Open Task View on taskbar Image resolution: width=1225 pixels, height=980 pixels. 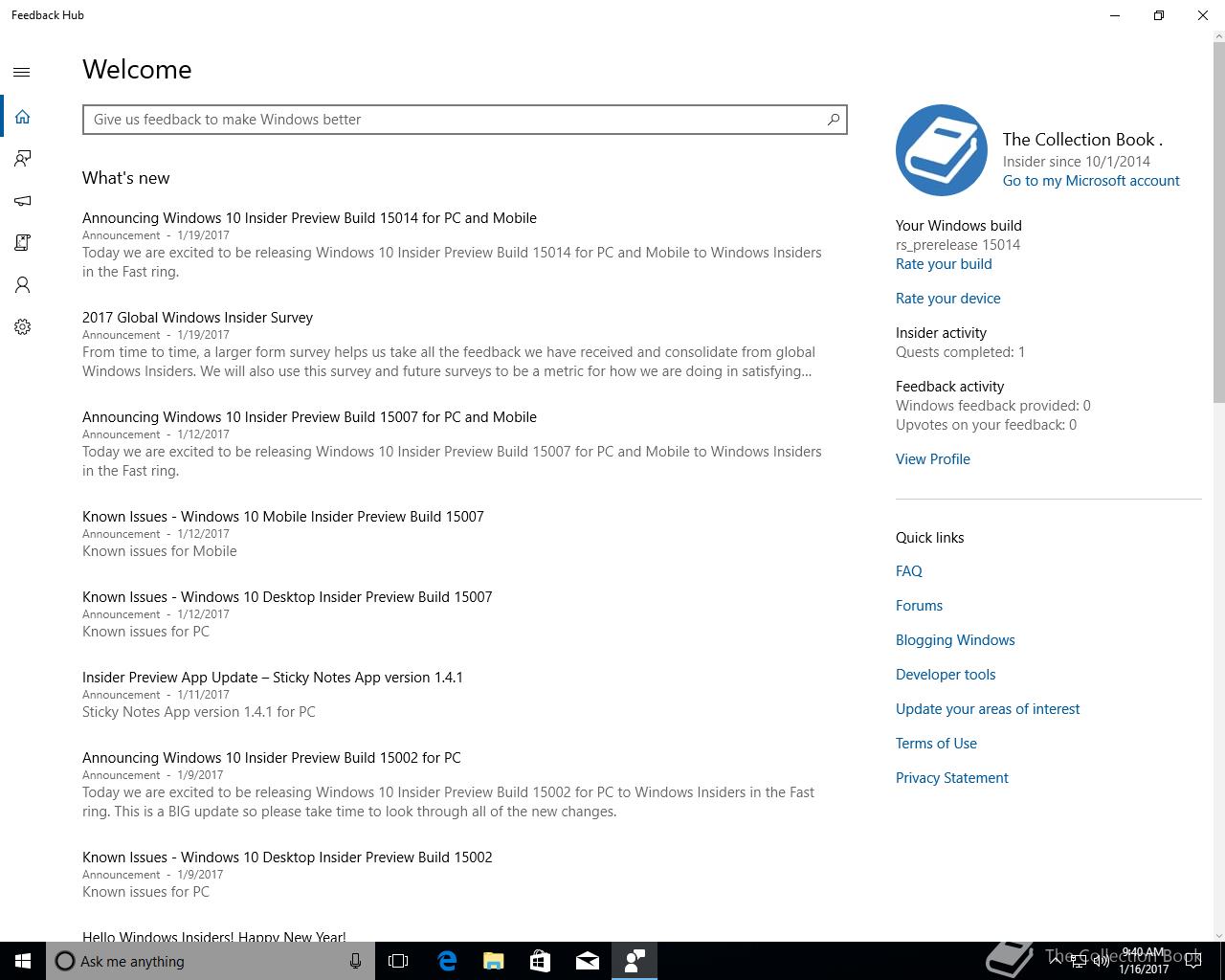pyautogui.click(x=398, y=961)
